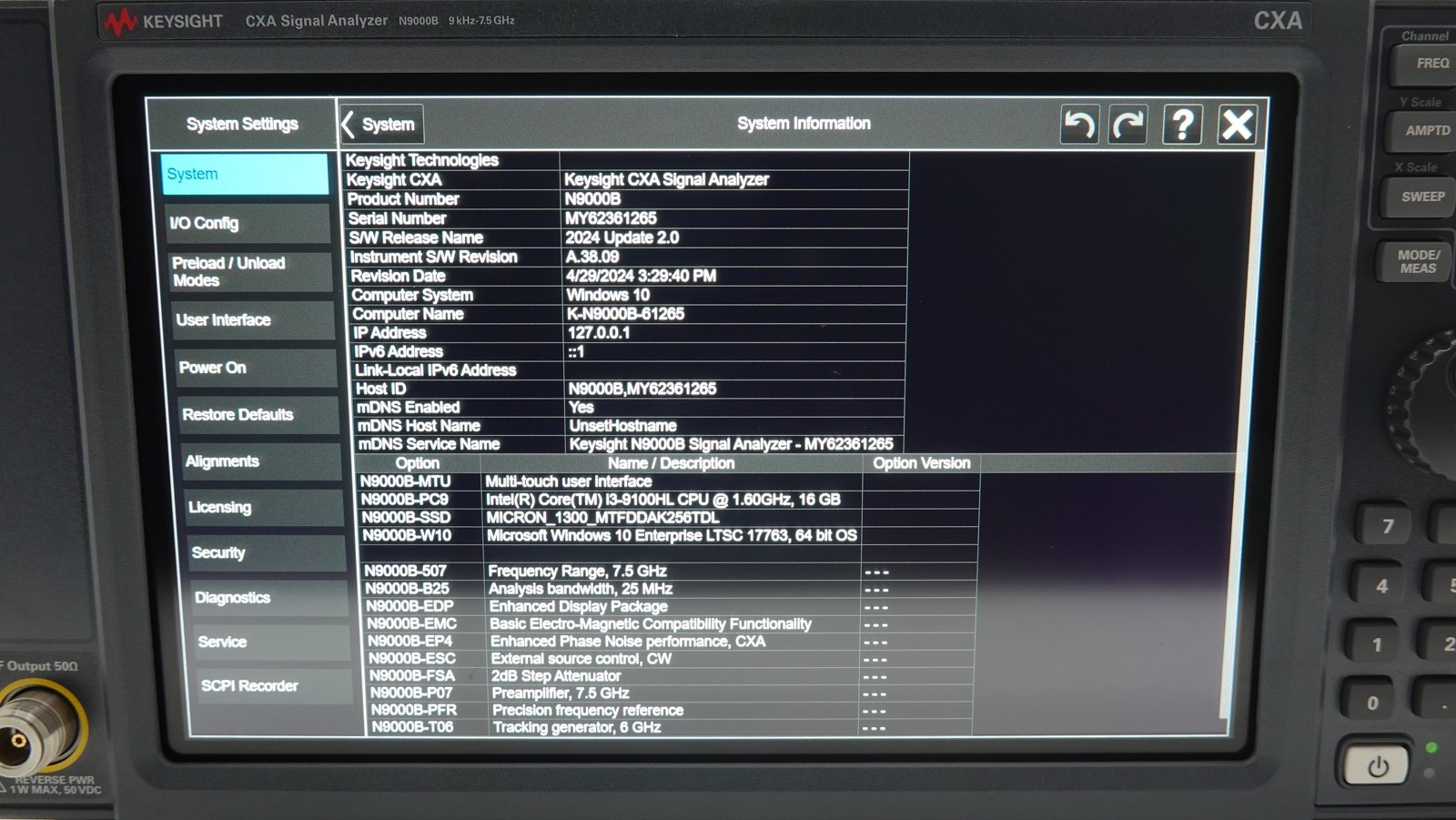Click the undo arrow icon

pyautogui.click(x=1079, y=125)
